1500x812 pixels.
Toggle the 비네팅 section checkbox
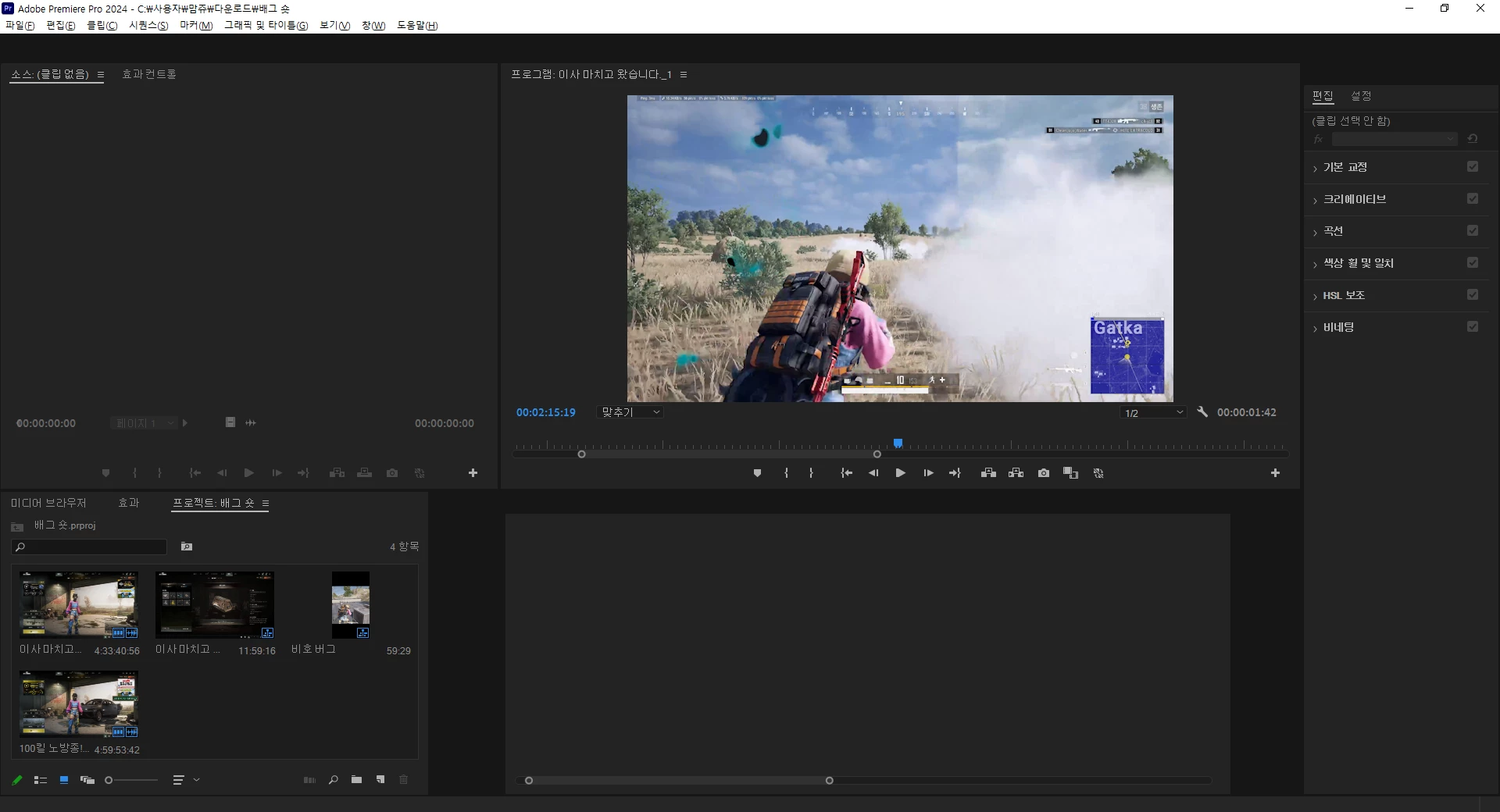click(1473, 326)
